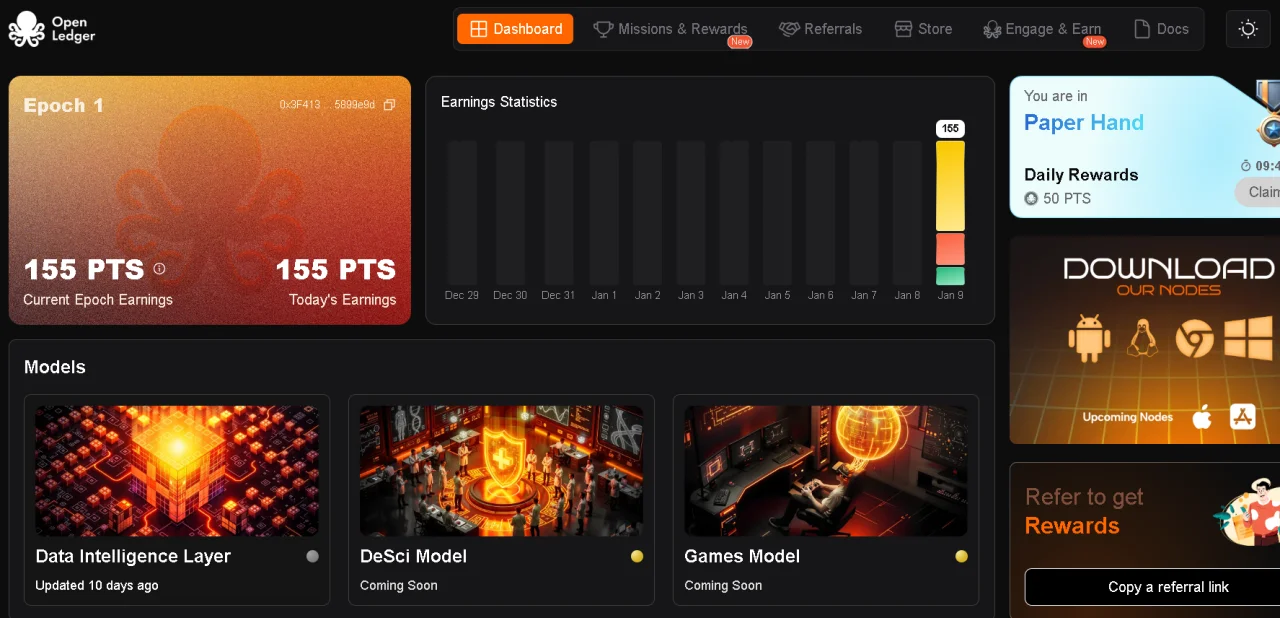The width and height of the screenshot is (1280, 618).
Task: Click Data Intelligence Layer grey status dot
Action: [312, 556]
